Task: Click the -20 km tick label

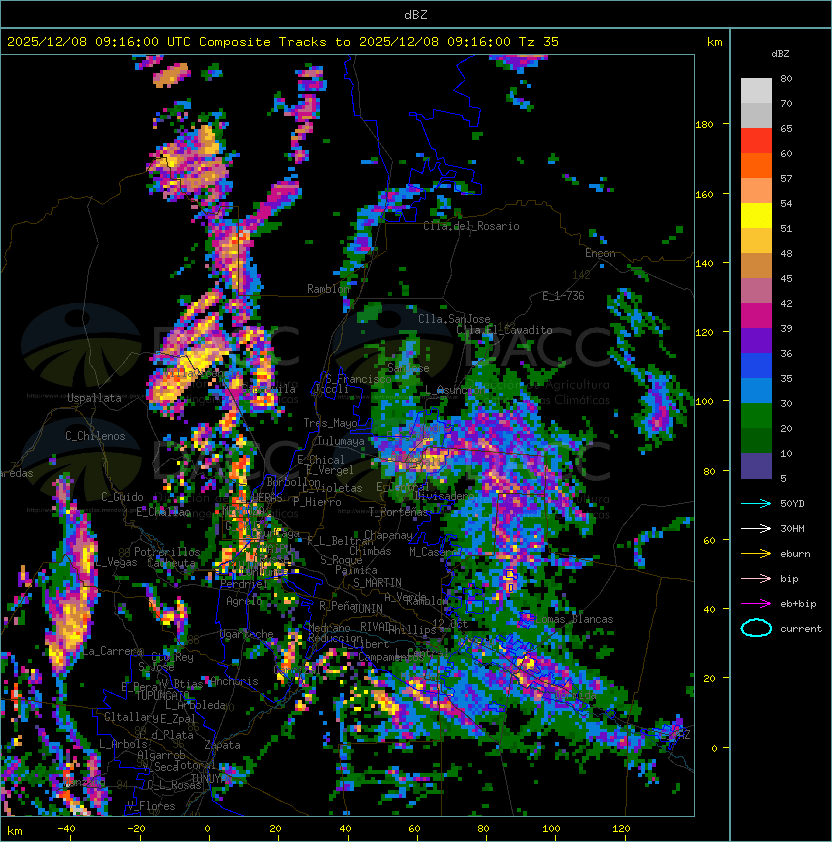Action: (x=136, y=829)
